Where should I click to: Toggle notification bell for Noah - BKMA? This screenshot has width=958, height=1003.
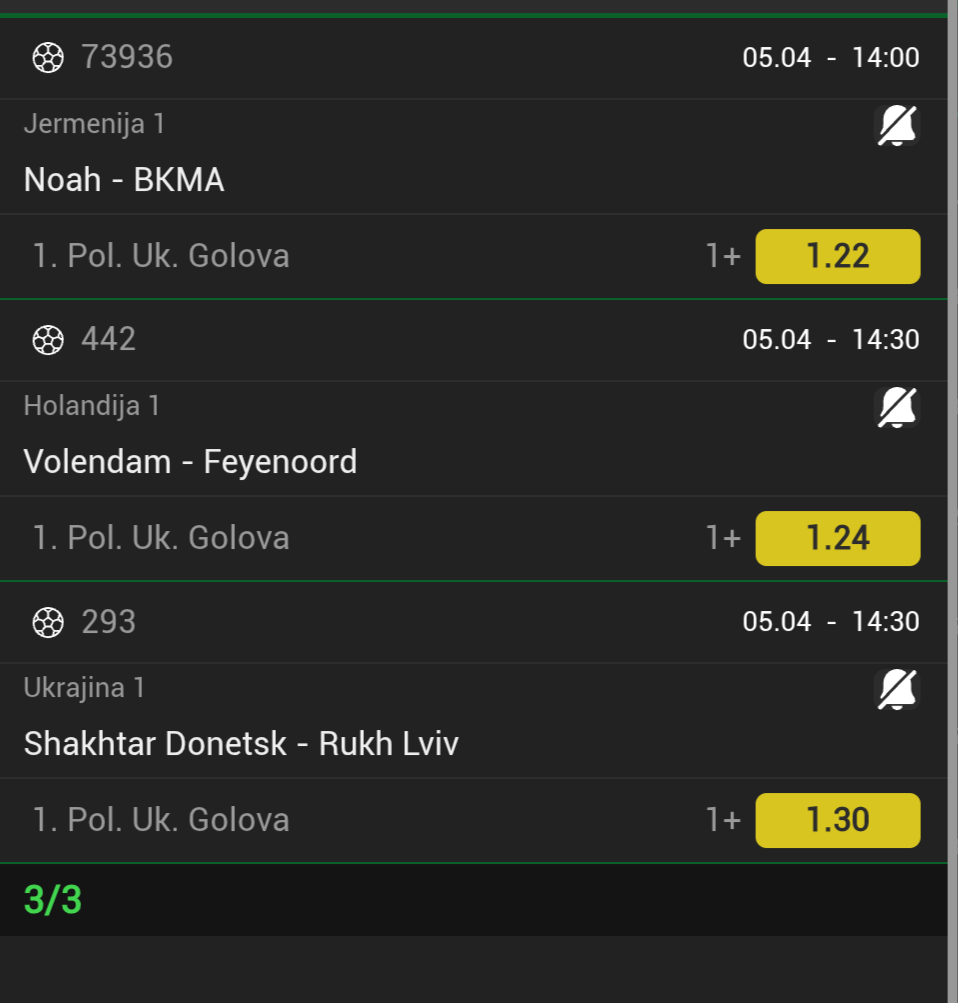pos(896,126)
